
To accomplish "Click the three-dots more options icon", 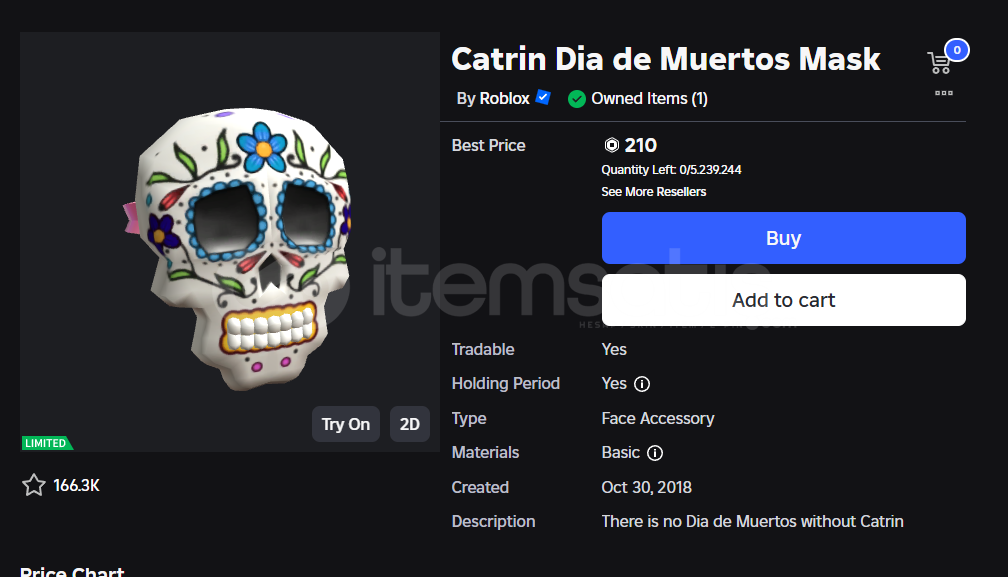I will click(944, 93).
